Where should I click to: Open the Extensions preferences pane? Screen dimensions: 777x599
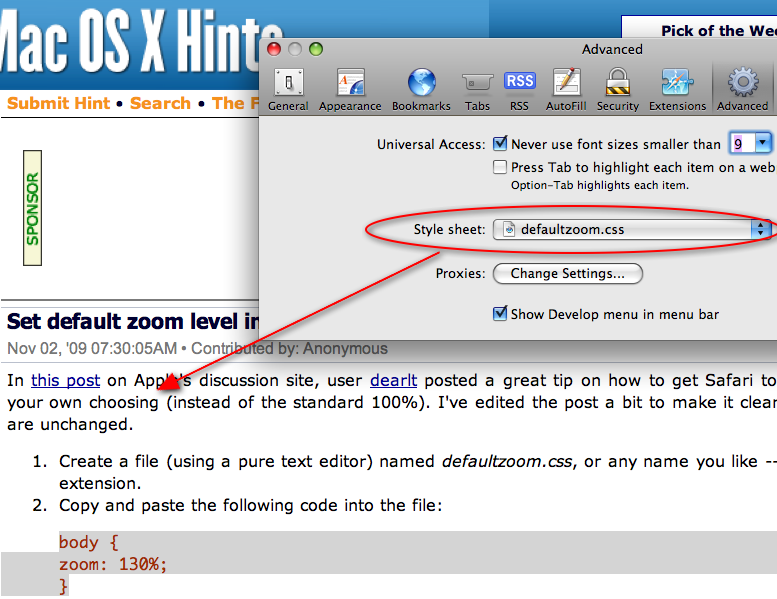pos(677,90)
